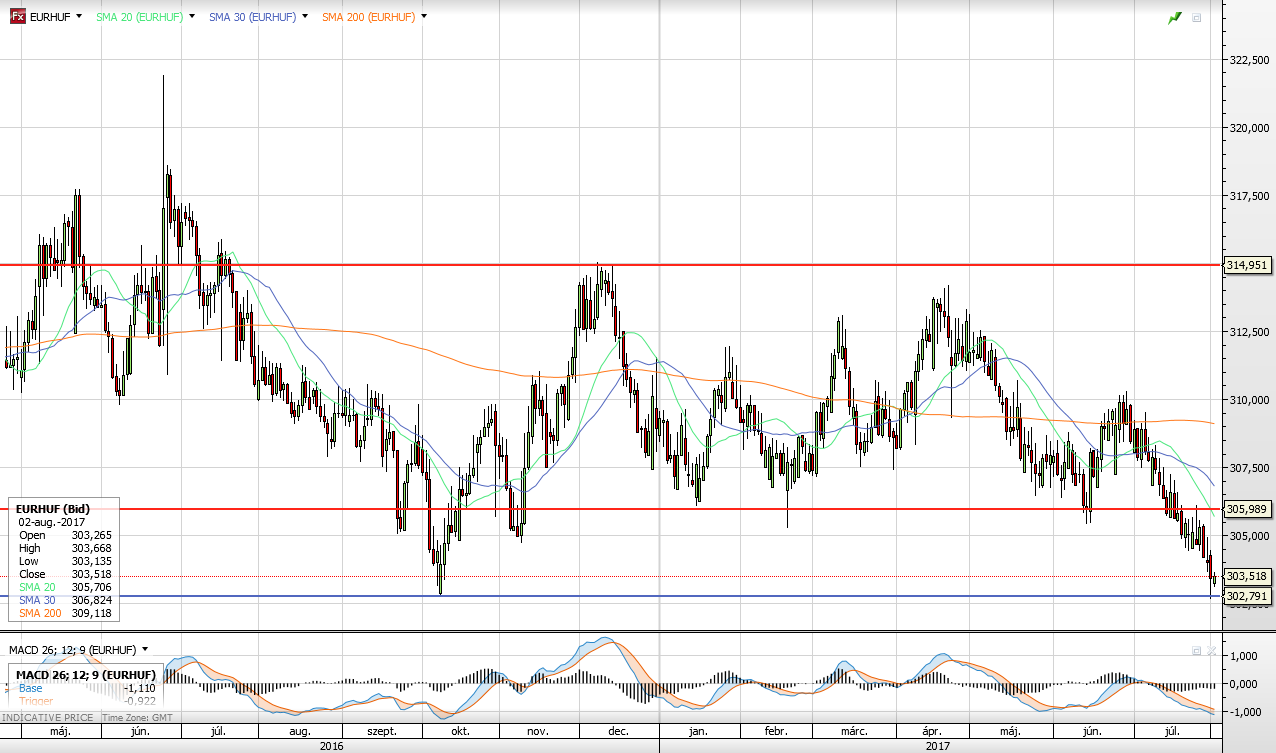Viewport: 1276px width, 753px height.
Task: Click the green SMA 20 (EURHUF) label
Action: coord(139,17)
